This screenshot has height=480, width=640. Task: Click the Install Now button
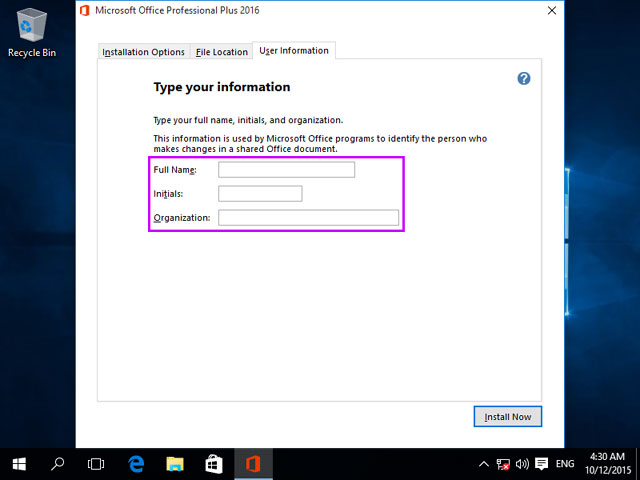tap(508, 417)
